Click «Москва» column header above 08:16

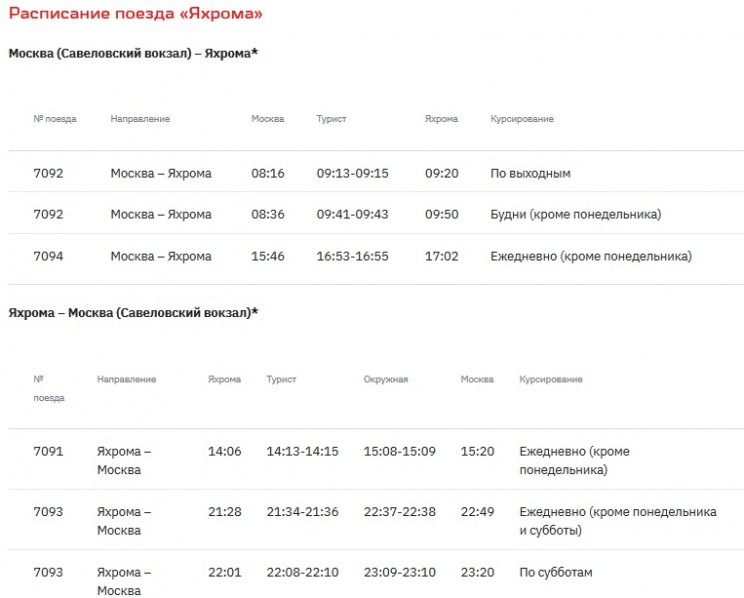pyautogui.click(x=268, y=119)
